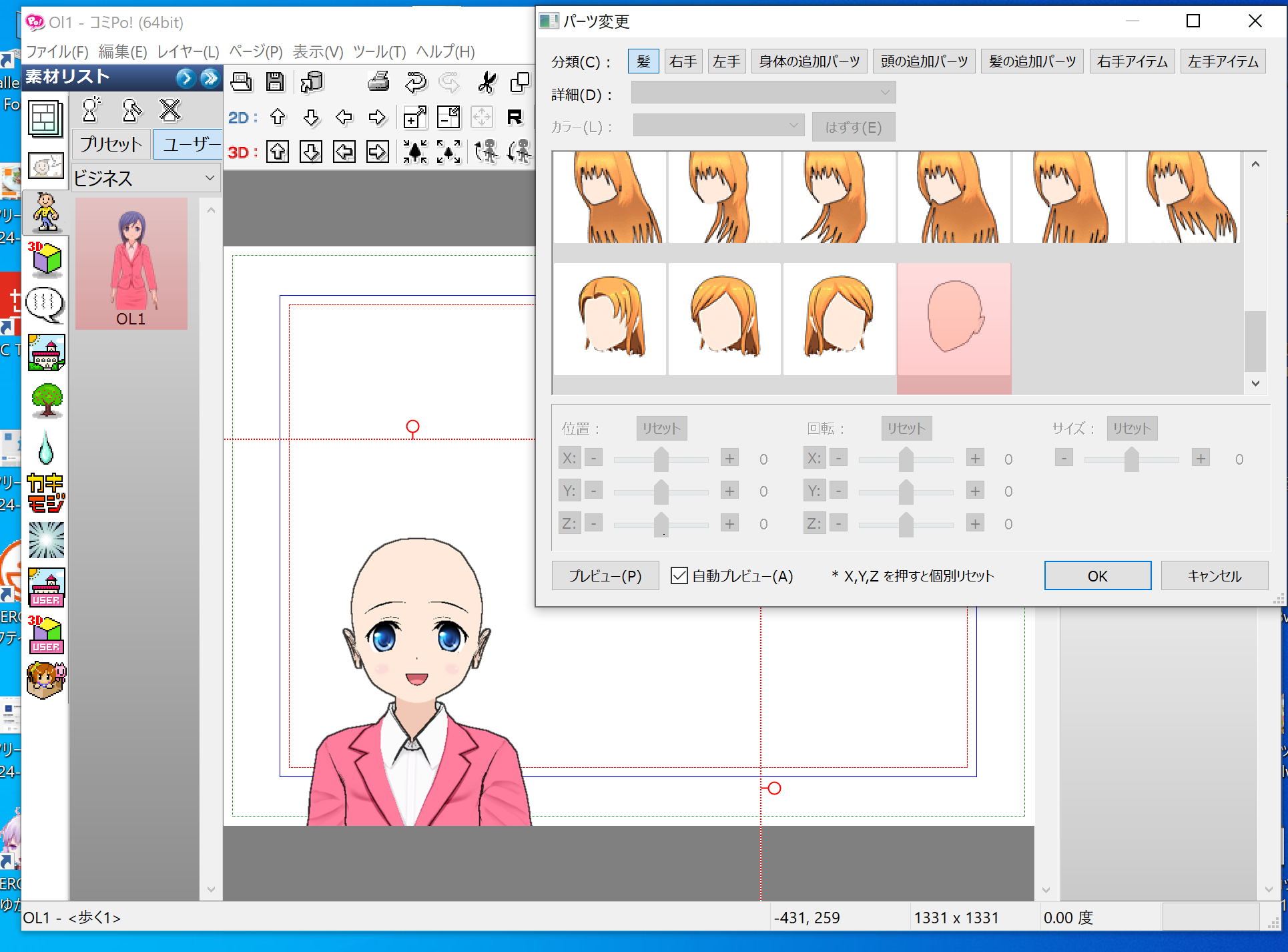The width and height of the screenshot is (1288, 952).
Task: Select the bald no-hair thumbnail
Action: tap(954, 319)
